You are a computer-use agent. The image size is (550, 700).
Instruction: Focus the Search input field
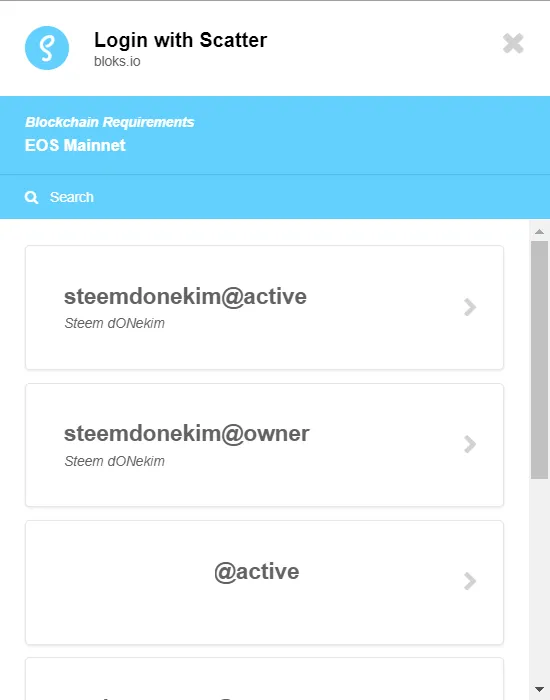[x=275, y=197]
